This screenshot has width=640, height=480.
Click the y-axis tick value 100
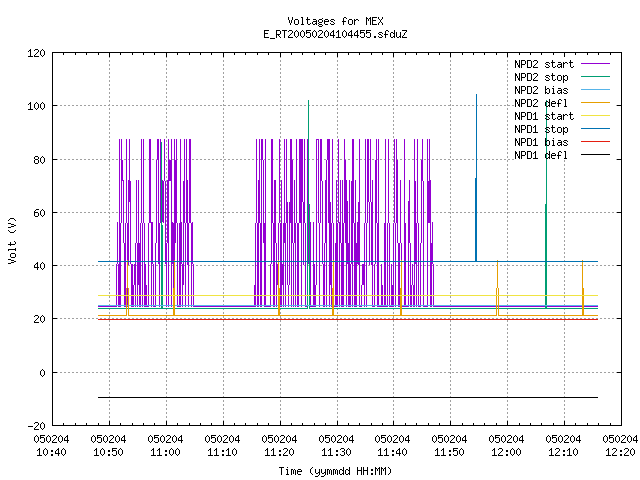click(36, 106)
